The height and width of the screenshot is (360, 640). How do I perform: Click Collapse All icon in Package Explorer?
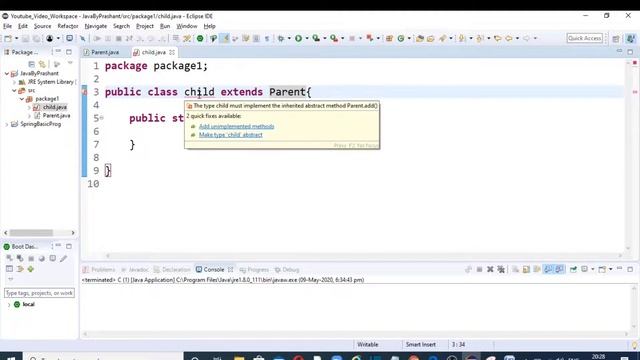tap(31, 64)
